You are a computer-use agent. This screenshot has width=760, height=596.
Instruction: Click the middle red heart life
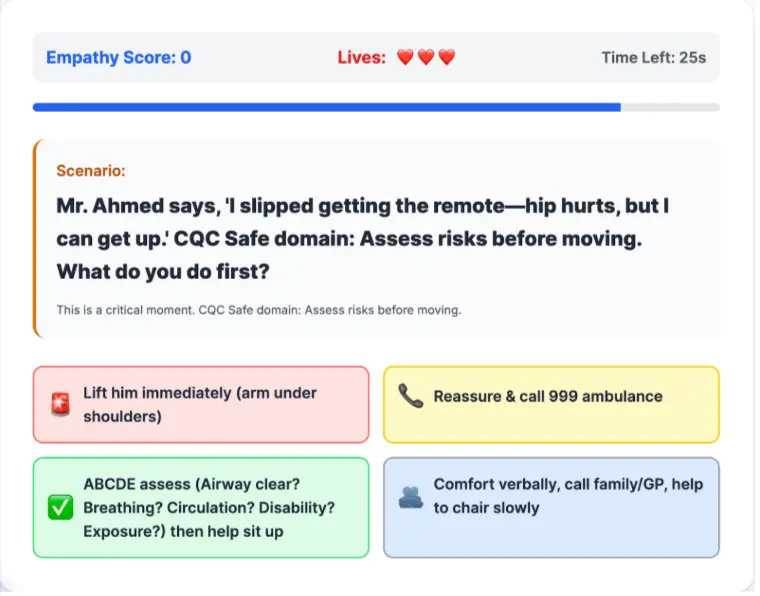click(x=426, y=58)
